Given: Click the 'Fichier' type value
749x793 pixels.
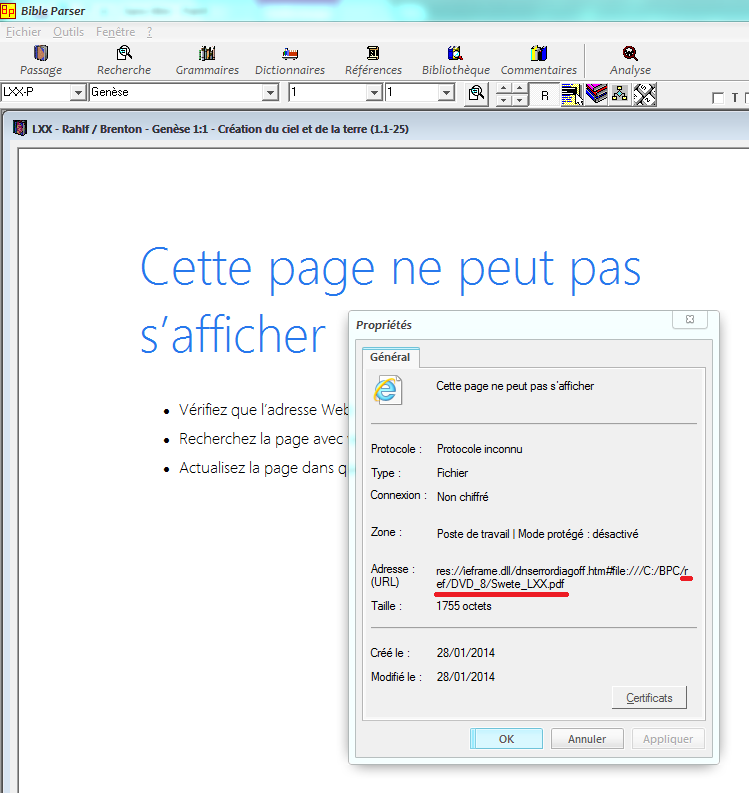Looking at the screenshot, I should coord(452,473).
